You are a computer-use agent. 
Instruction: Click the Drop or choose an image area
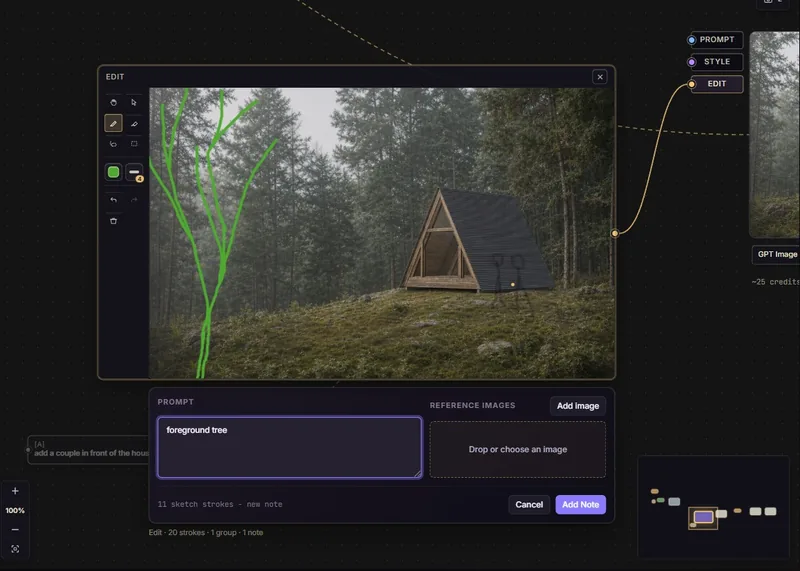point(517,449)
